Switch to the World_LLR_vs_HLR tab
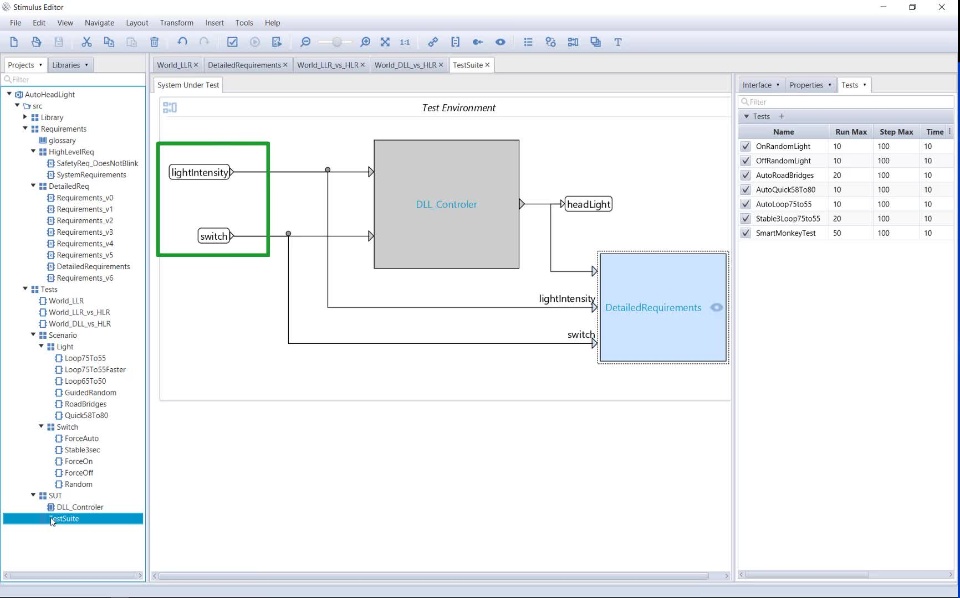Image resolution: width=960 pixels, height=598 pixels. 328,65
